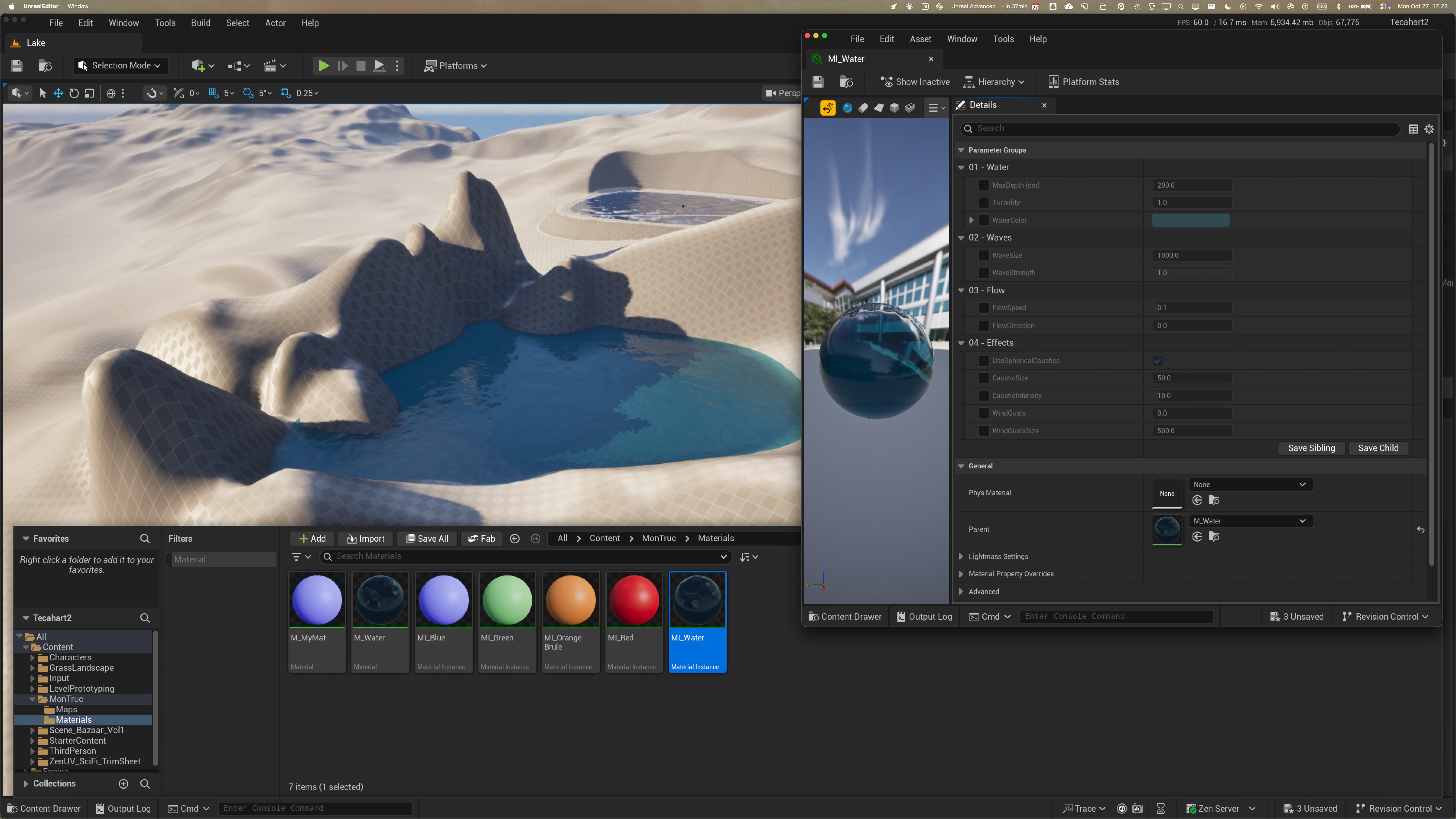Reset the Parent property to default

coord(1421,530)
